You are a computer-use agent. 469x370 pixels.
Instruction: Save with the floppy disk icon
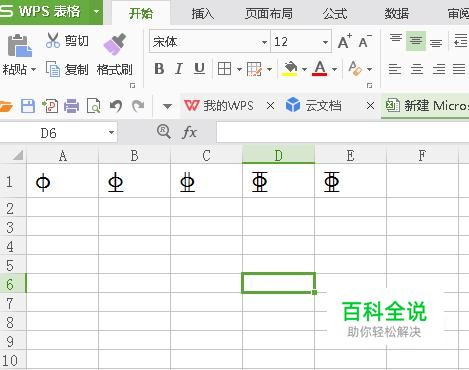28,106
